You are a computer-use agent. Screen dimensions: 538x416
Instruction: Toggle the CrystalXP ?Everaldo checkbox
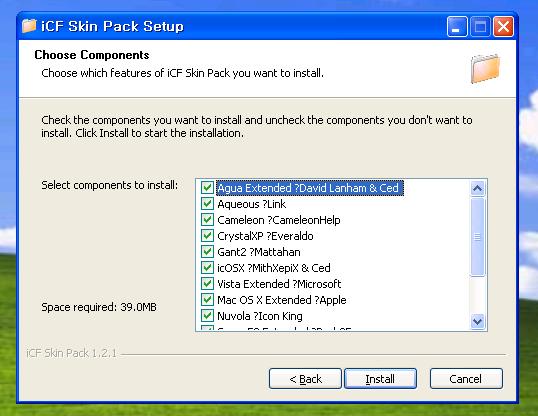pyautogui.click(x=207, y=236)
